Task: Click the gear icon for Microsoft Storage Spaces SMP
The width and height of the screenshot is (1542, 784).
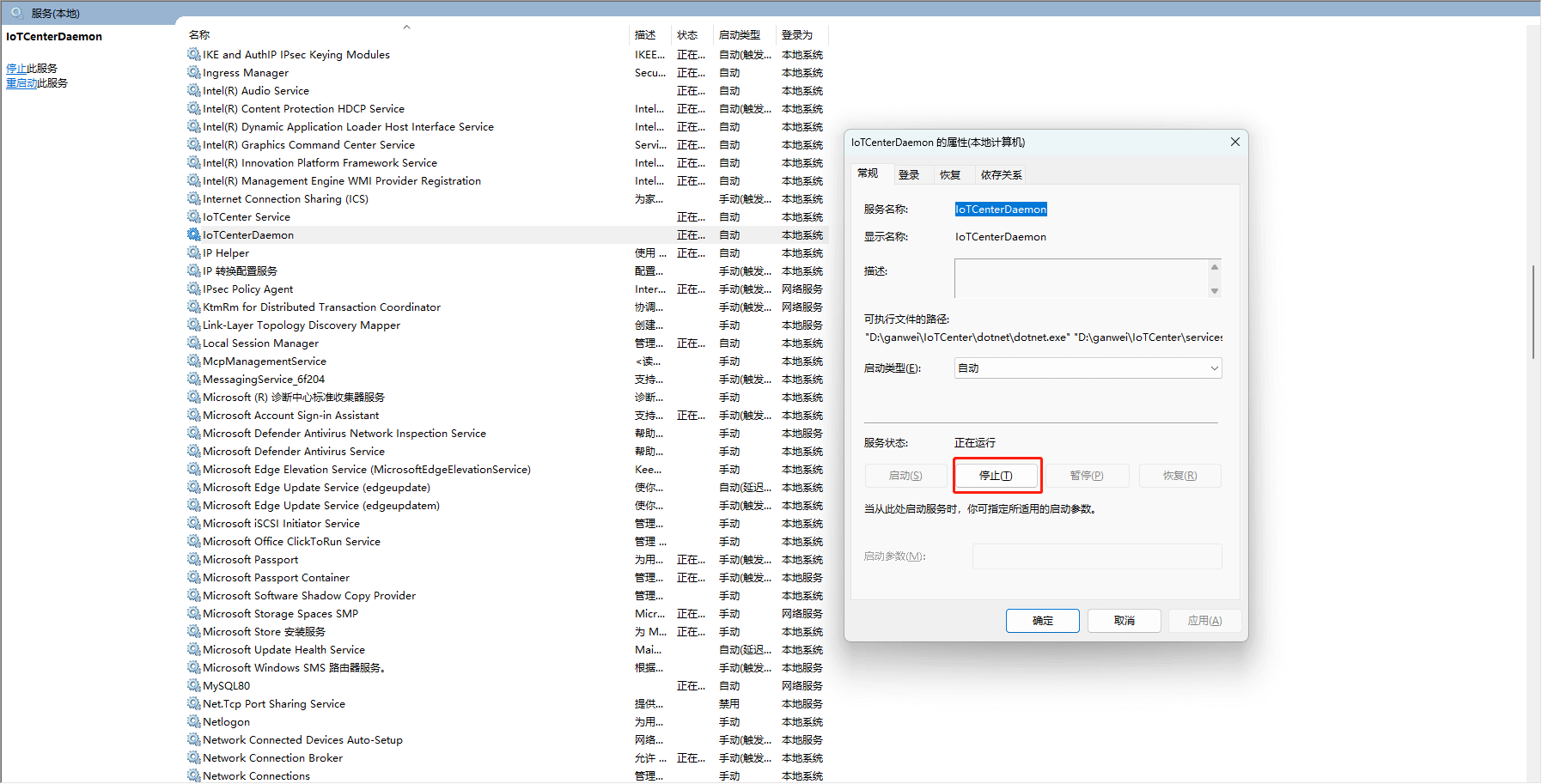Action: tap(194, 613)
